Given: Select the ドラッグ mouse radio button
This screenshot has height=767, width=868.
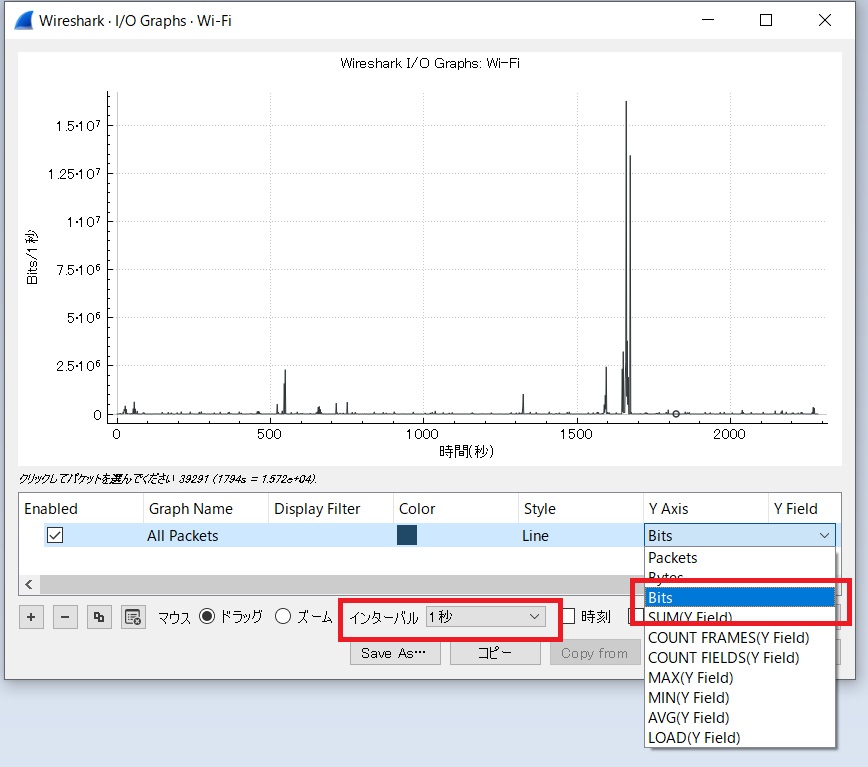Looking at the screenshot, I should 207,616.
